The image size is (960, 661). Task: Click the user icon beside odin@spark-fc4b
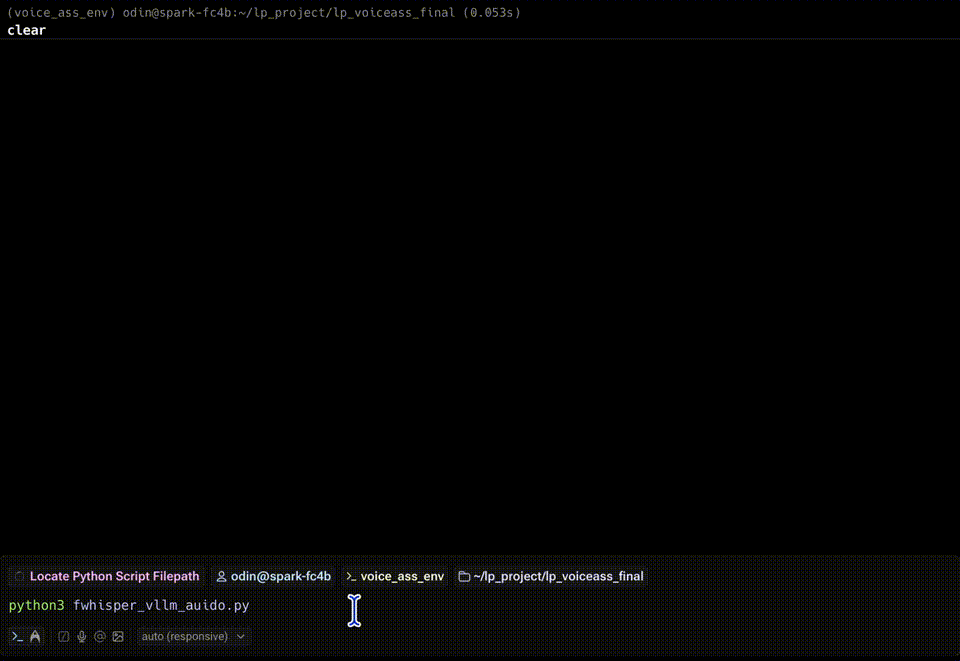point(221,576)
